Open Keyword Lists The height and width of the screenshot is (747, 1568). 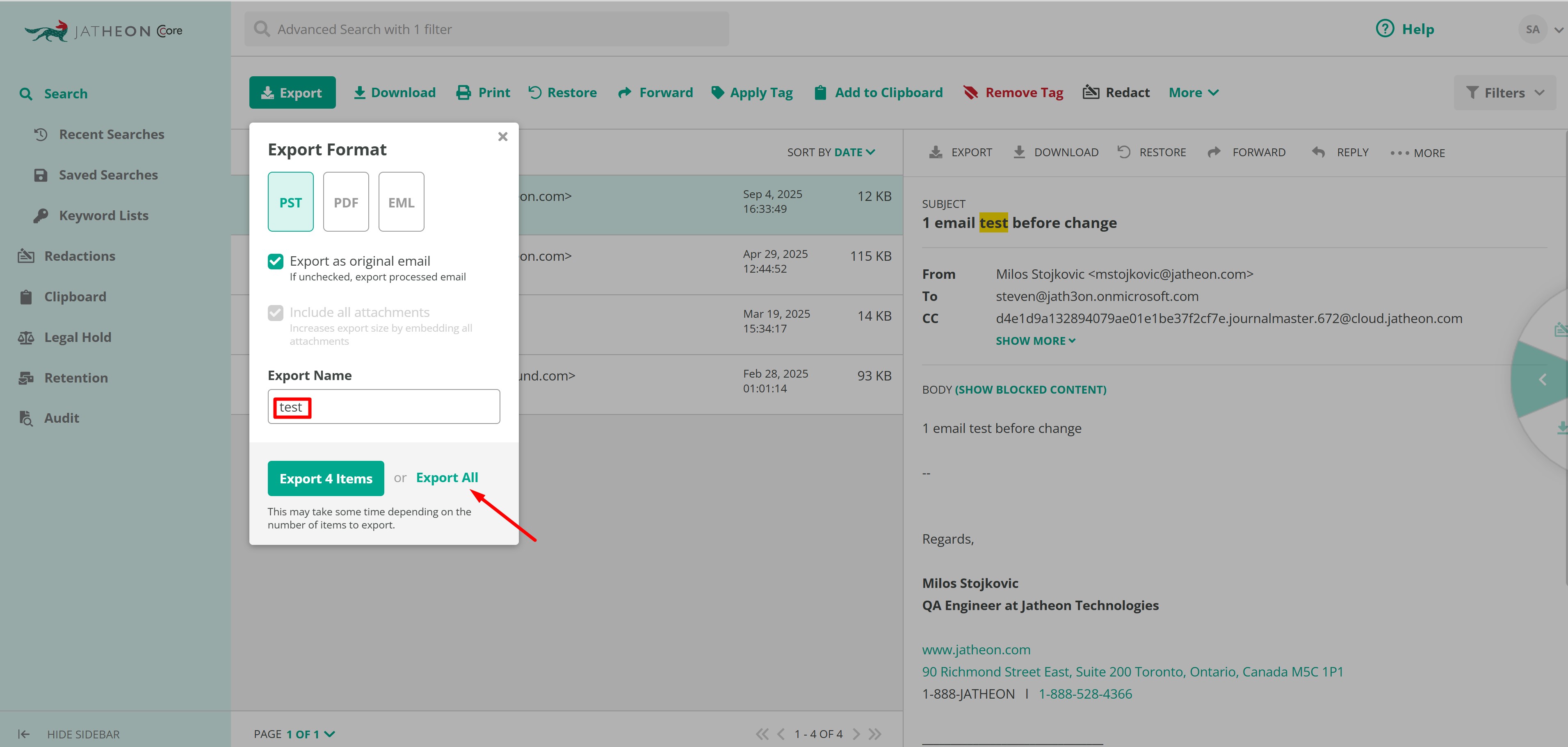(x=91, y=215)
